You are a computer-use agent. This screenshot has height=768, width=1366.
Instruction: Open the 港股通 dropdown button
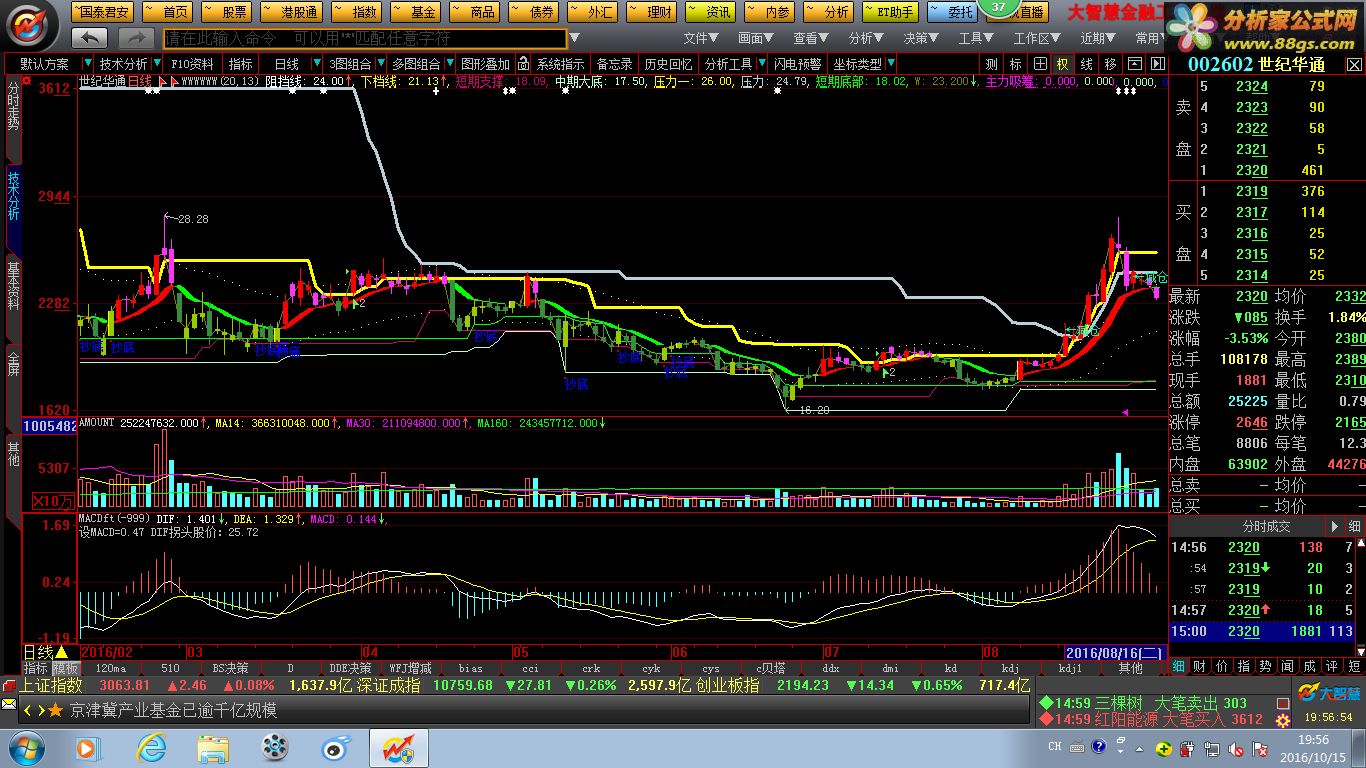coord(291,12)
